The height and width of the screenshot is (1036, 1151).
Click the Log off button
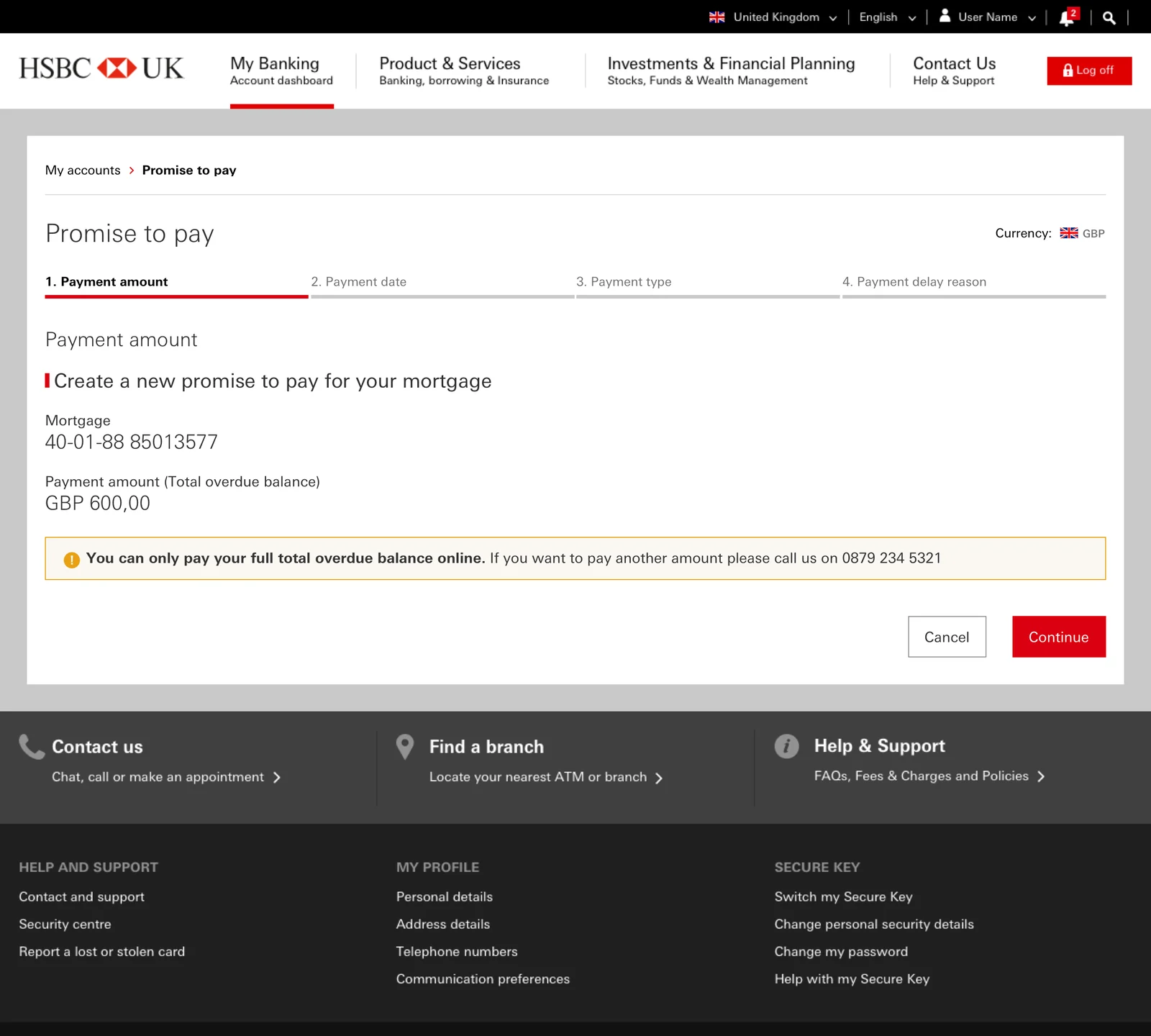(1089, 71)
